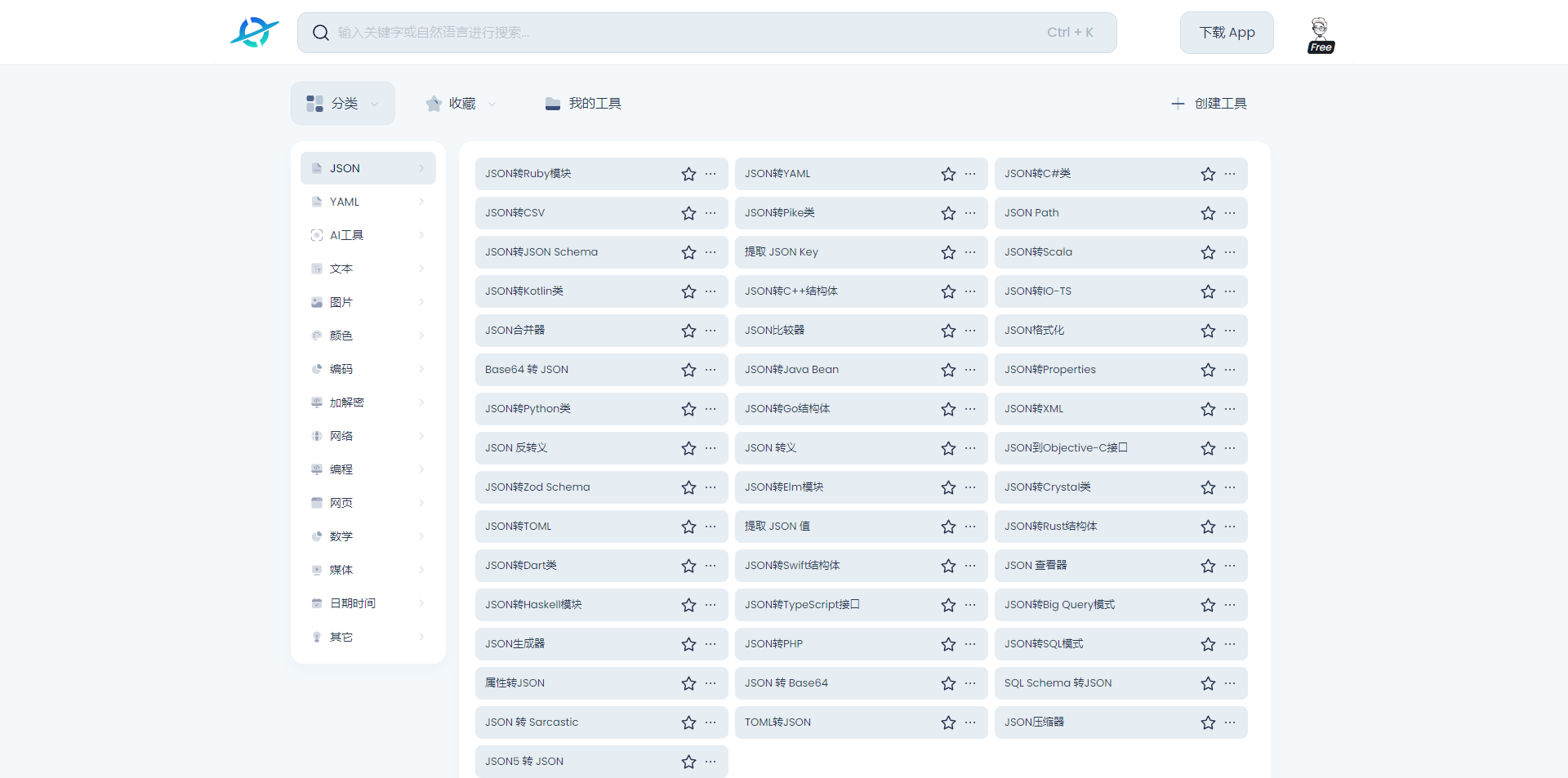Star the JSON格式化 tool
Screen dimensions: 1568x778
1208,331
